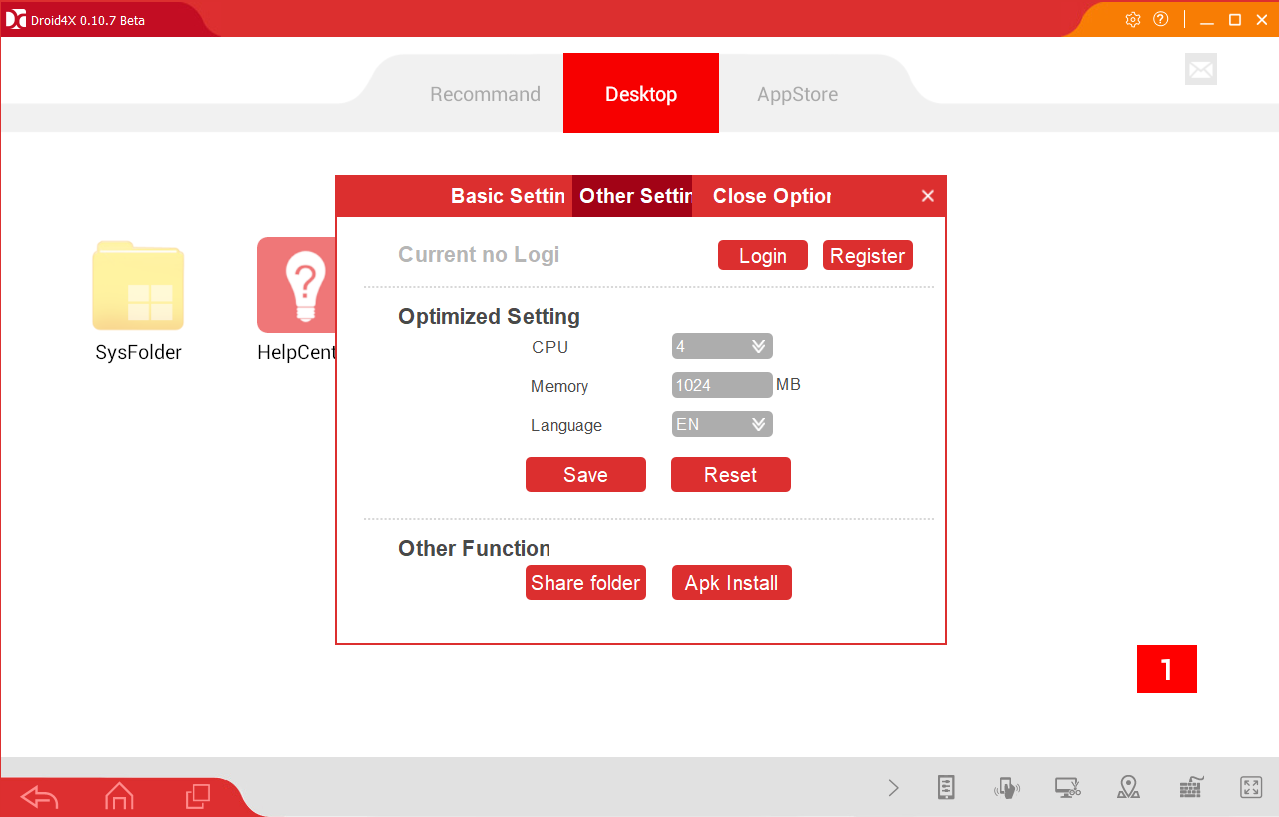Image resolution: width=1279 pixels, height=817 pixels.
Task: Expand the CPU cores dropdown
Action: click(x=722, y=347)
